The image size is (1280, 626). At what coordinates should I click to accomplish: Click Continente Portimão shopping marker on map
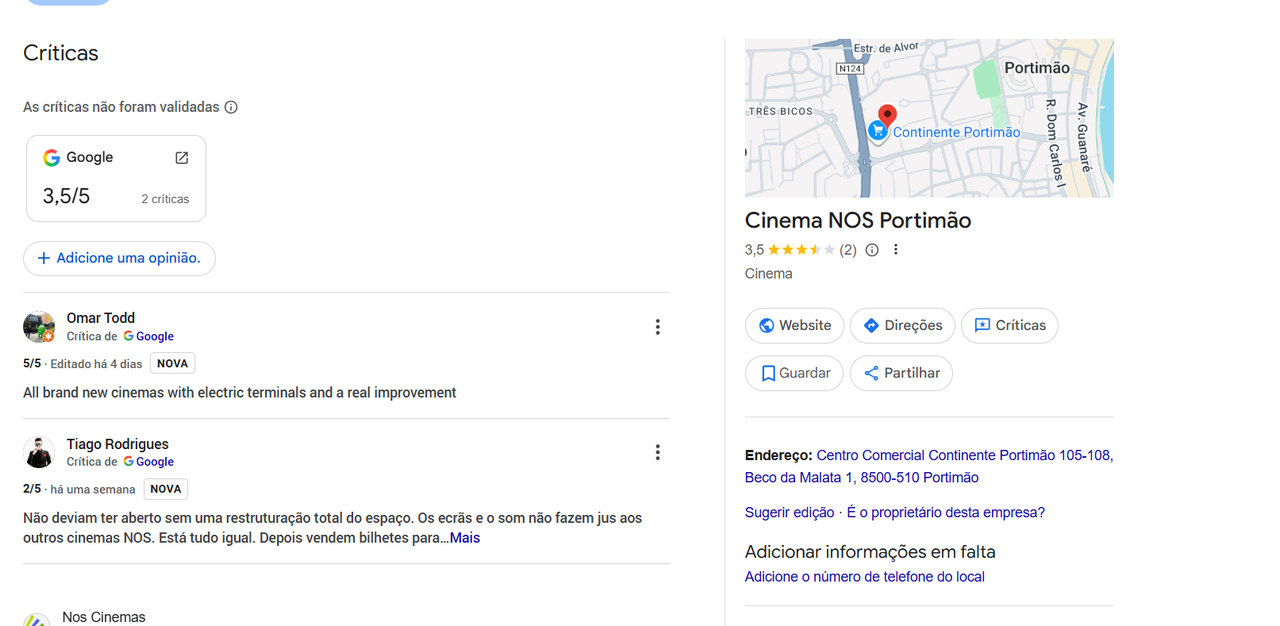click(x=878, y=131)
